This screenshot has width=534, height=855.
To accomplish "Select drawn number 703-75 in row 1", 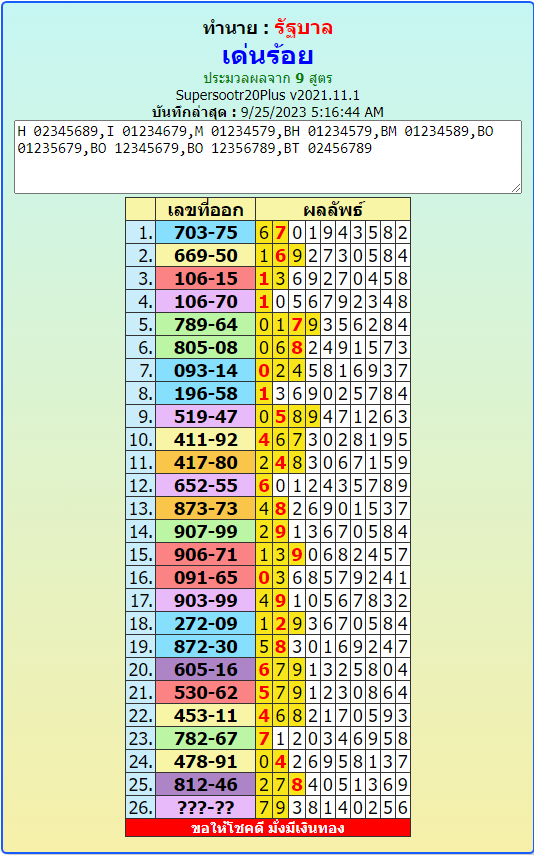I will [206, 233].
